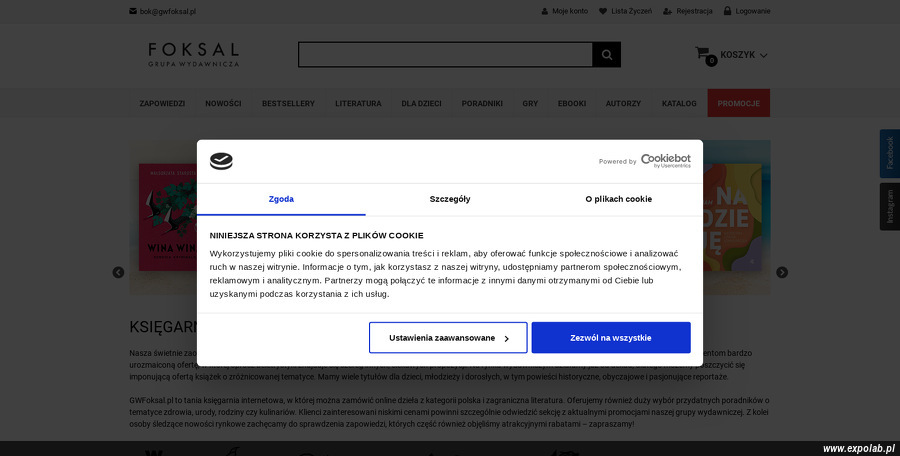Screen dimensions: 900x456
Task: Open the Bestsellery menu
Action: pyautogui.click(x=288, y=103)
